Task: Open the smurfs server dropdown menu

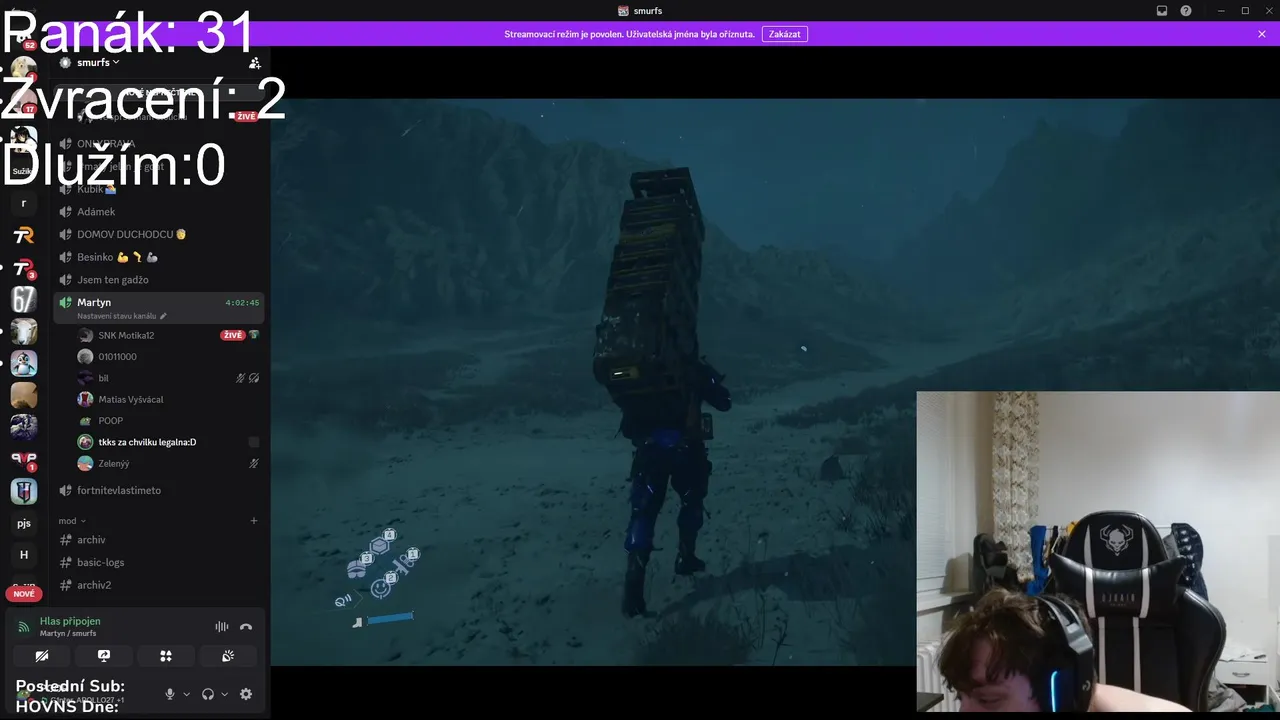Action: tap(98, 62)
